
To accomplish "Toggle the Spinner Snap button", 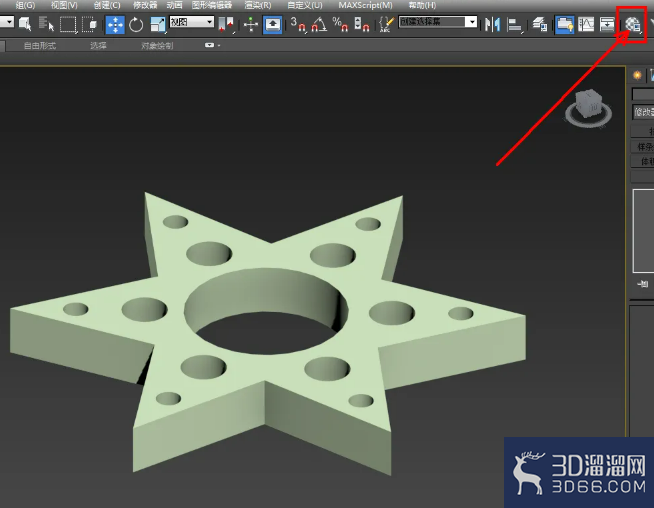I will coord(362,24).
